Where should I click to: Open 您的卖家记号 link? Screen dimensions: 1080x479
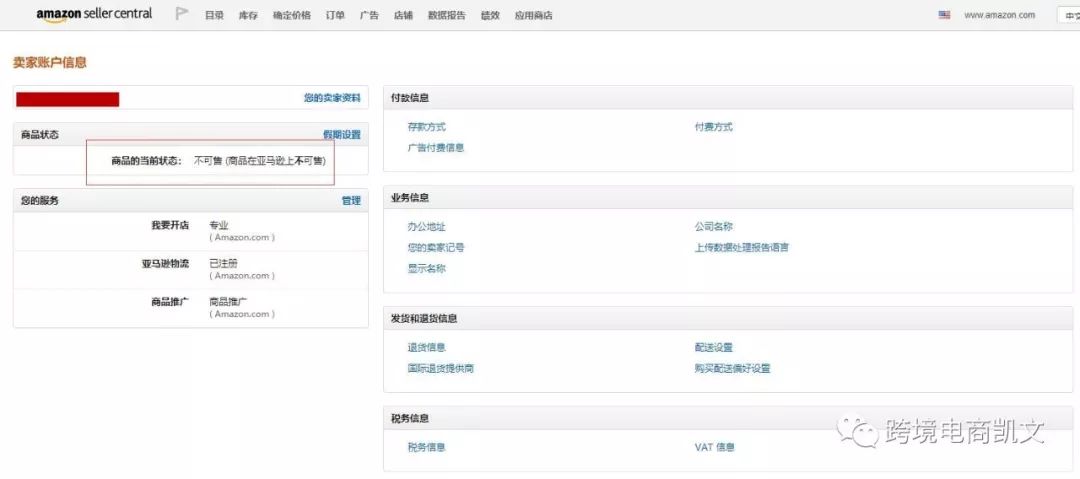[435, 247]
